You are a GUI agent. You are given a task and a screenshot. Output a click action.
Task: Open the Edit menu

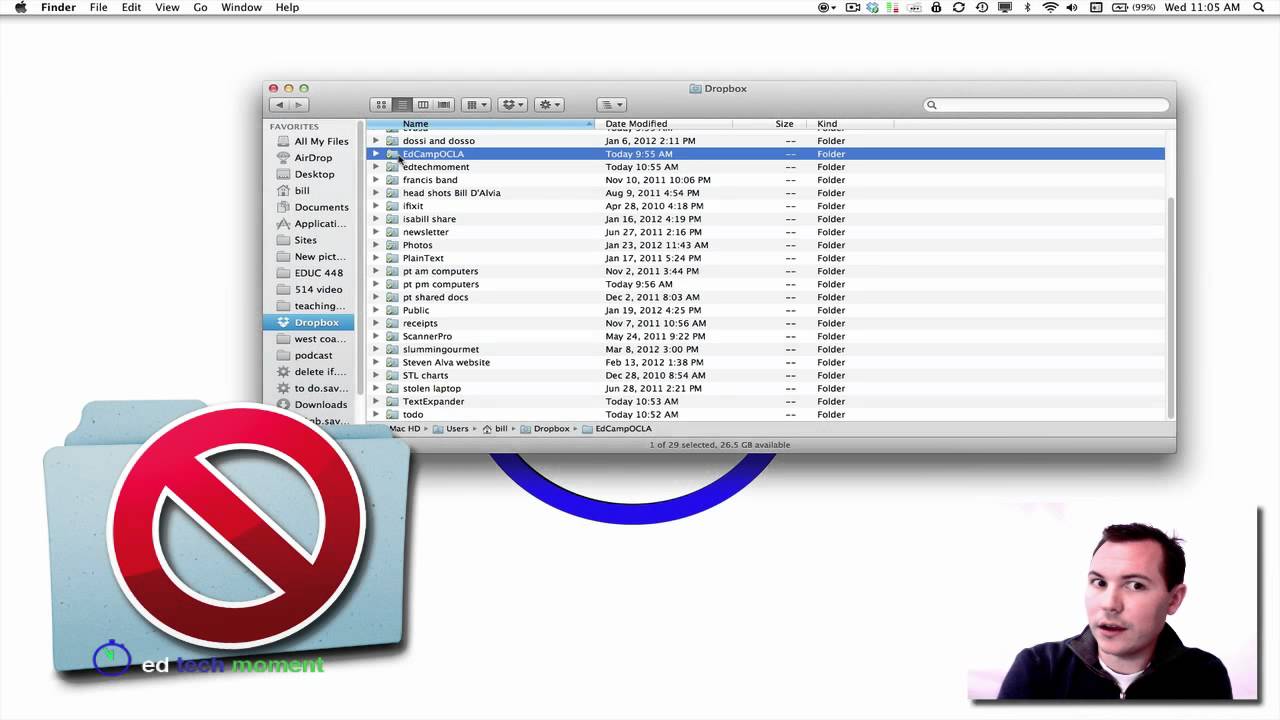[x=131, y=8]
